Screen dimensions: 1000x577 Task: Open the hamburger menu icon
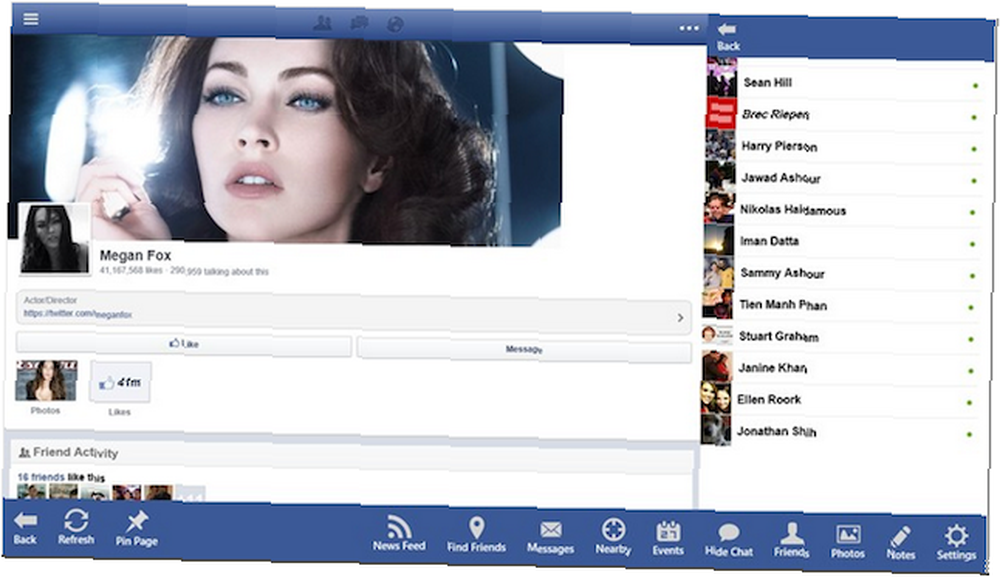click(x=31, y=18)
